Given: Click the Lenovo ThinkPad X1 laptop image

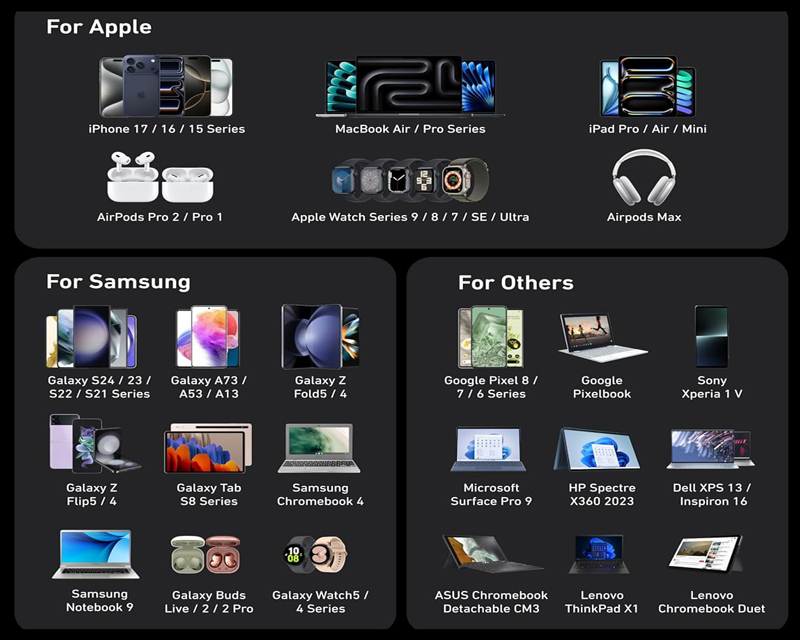Looking at the screenshot, I should 601,555.
